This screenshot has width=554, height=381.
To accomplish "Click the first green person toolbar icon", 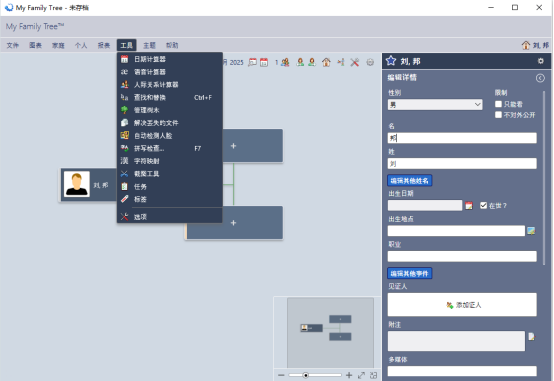I will pyautogui.click(x=300, y=63).
